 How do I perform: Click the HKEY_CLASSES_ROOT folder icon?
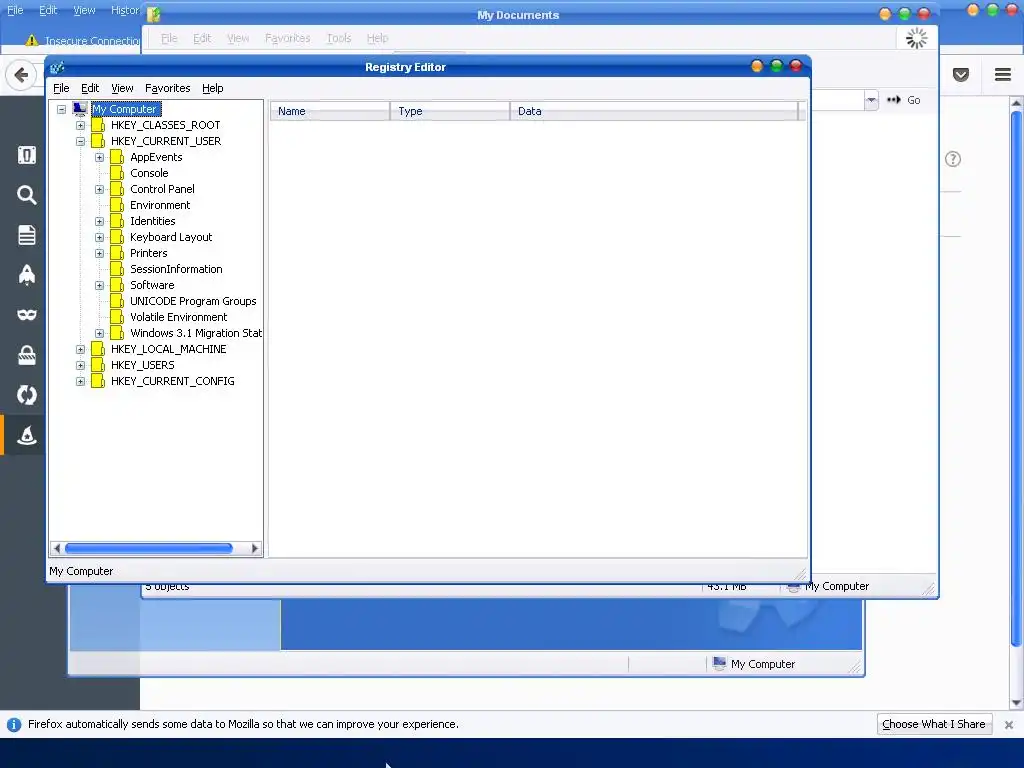pyautogui.click(x=98, y=125)
